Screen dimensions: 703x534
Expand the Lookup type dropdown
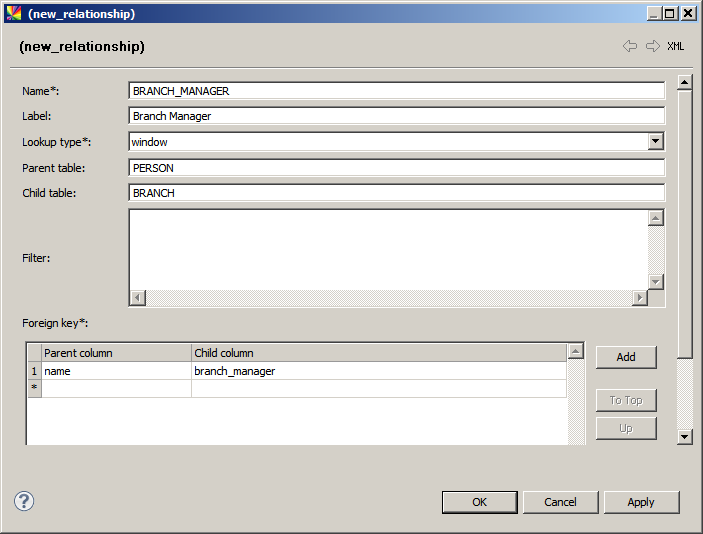[655, 142]
